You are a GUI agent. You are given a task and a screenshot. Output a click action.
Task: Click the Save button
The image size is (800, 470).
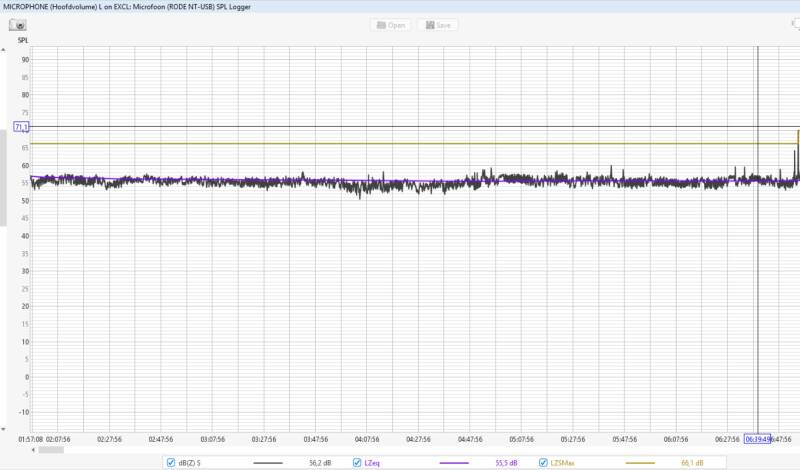(x=438, y=24)
